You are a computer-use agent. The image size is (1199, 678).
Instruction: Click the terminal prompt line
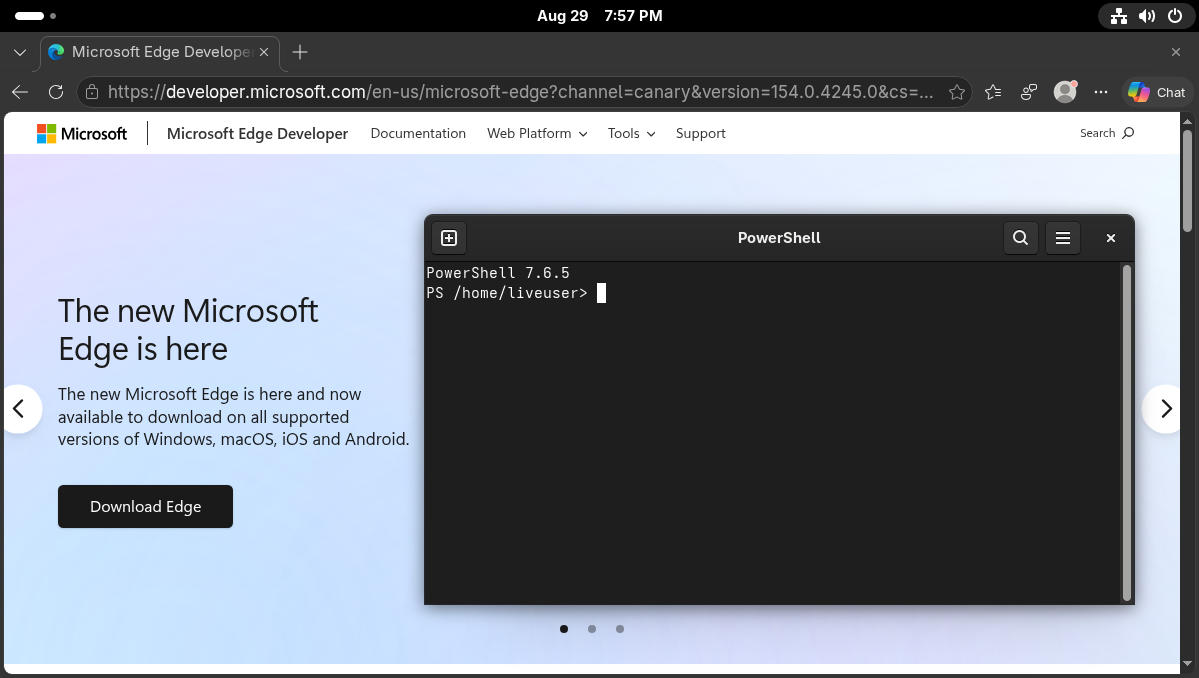point(516,293)
